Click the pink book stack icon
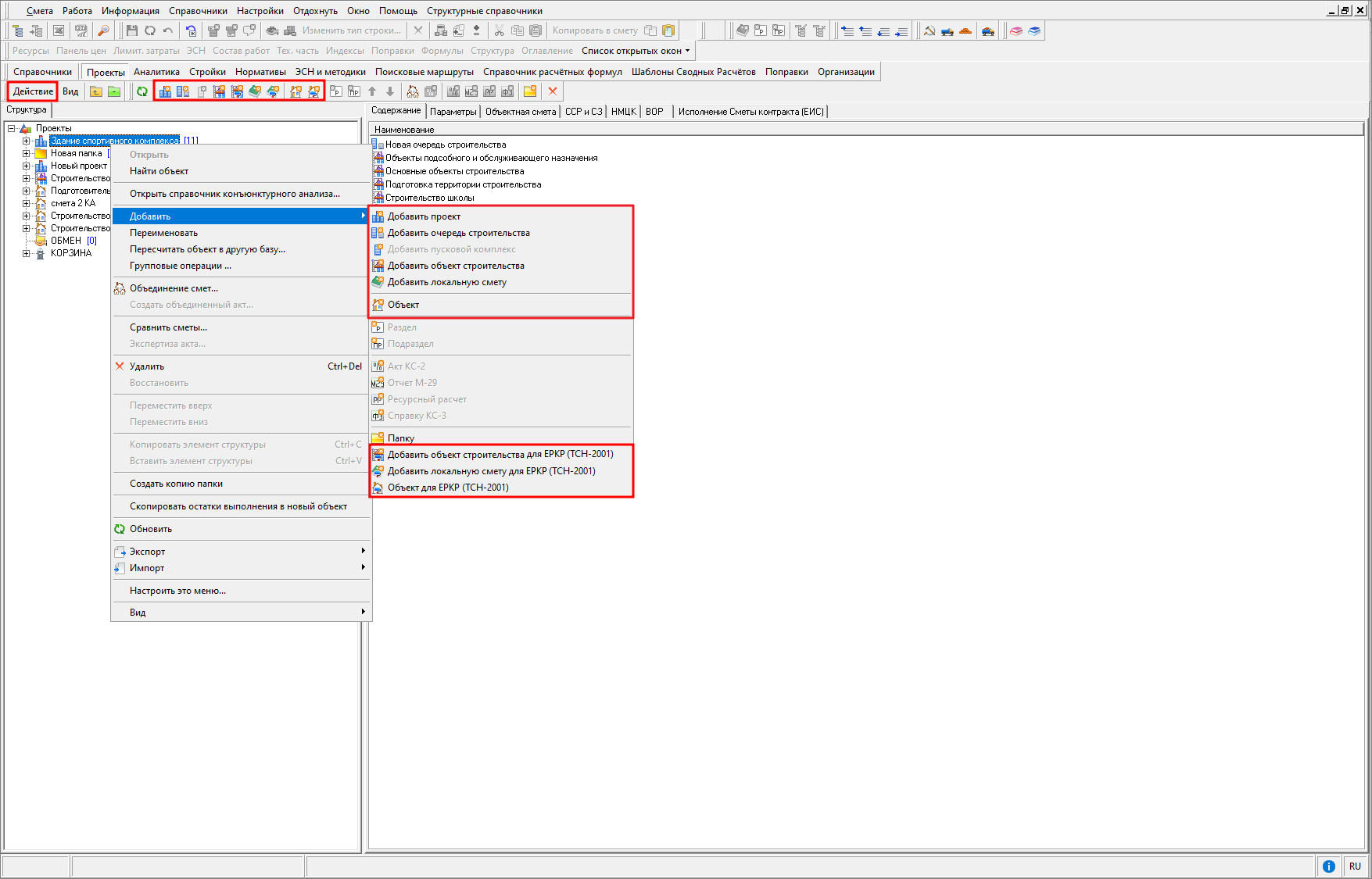The width and height of the screenshot is (1372, 879). 1016,30
